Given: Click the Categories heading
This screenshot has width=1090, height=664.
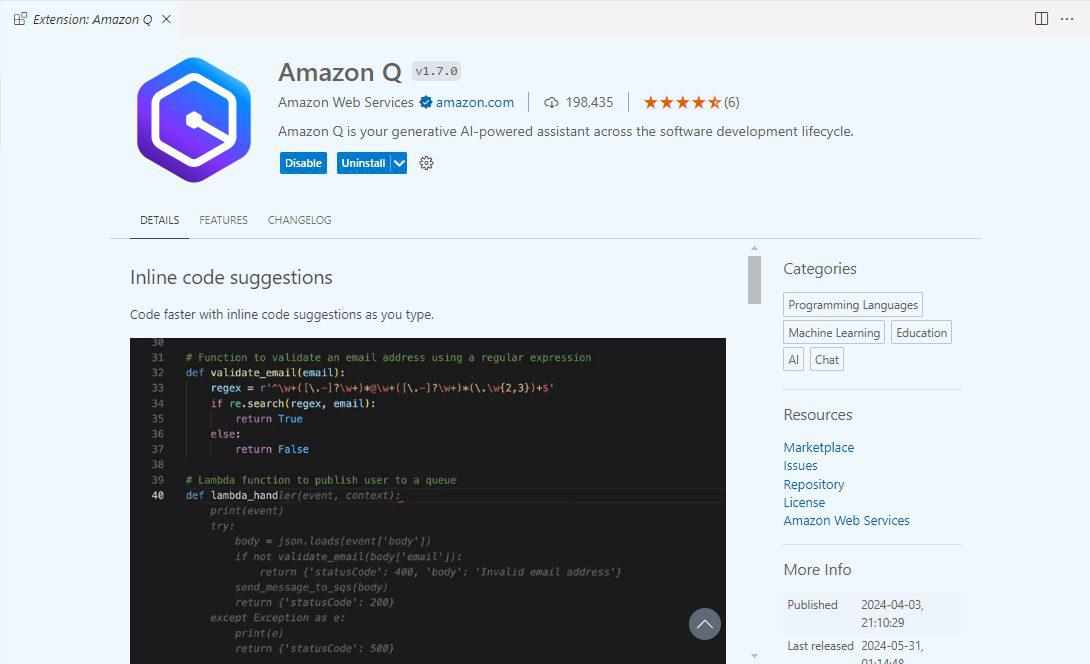Looking at the screenshot, I should tap(820, 268).
